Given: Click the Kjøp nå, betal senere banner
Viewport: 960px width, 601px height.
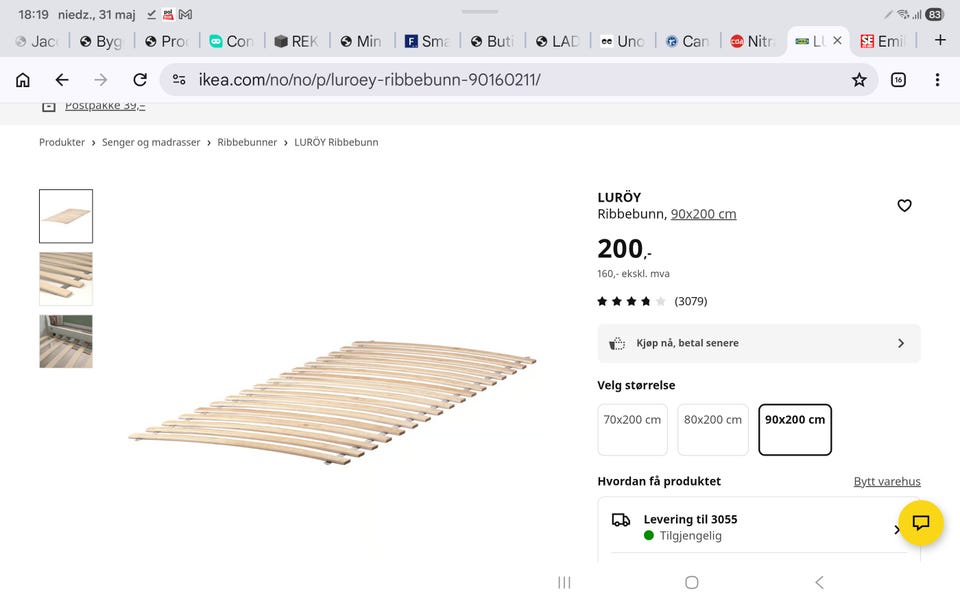Looking at the screenshot, I should pyautogui.click(x=759, y=343).
